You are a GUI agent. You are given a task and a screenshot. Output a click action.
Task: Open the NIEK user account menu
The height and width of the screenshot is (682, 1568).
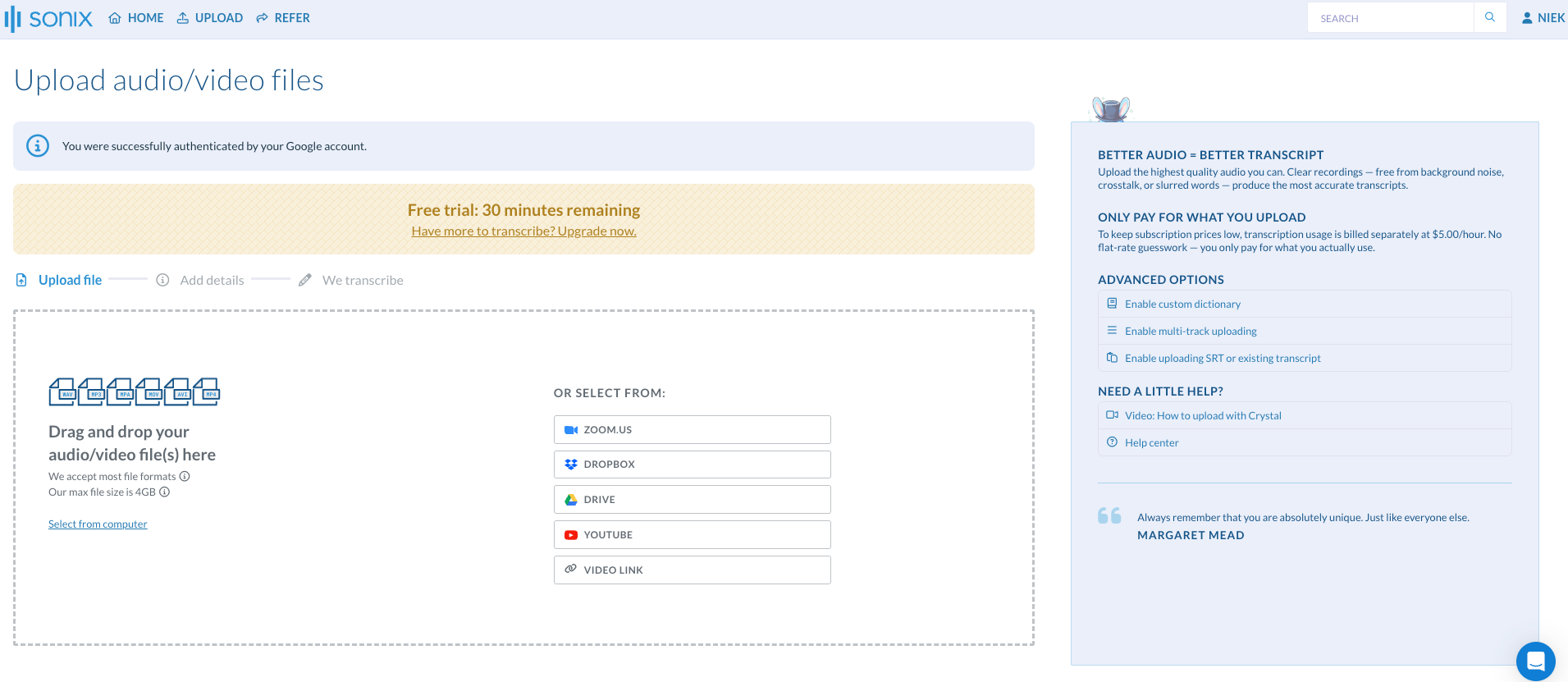coord(1543,18)
